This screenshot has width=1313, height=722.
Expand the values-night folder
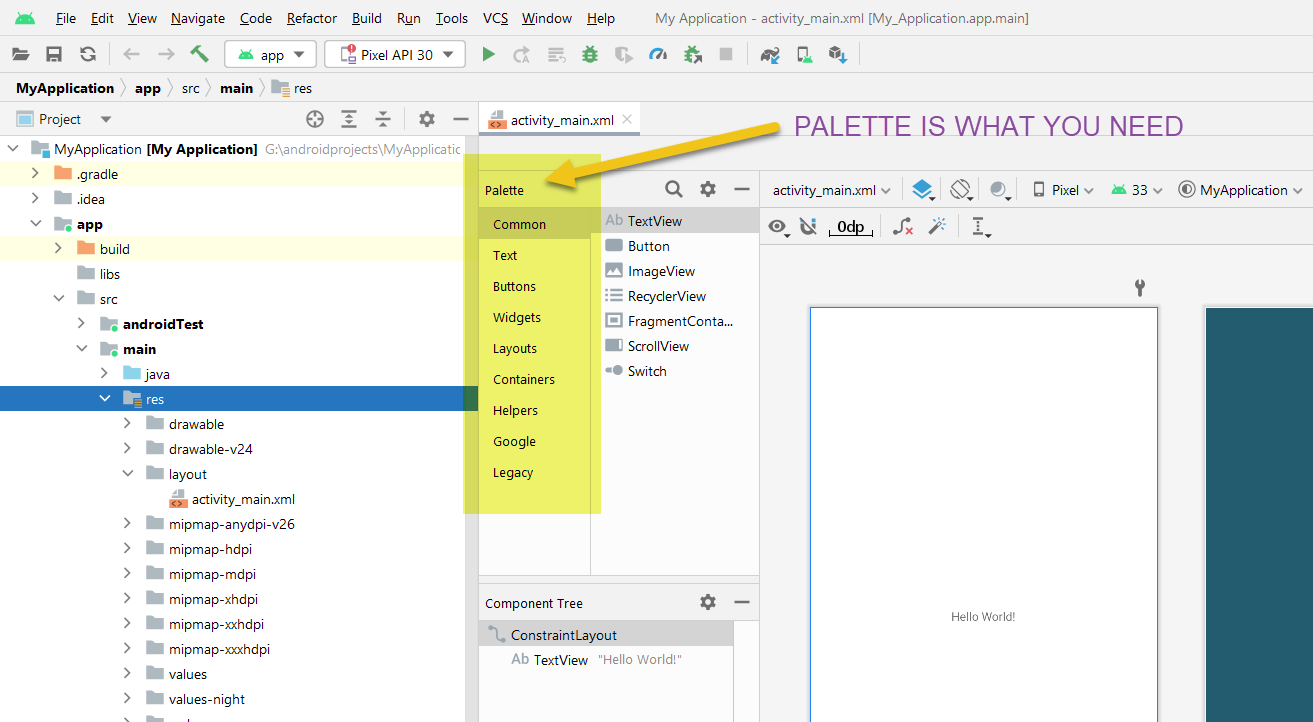point(127,698)
